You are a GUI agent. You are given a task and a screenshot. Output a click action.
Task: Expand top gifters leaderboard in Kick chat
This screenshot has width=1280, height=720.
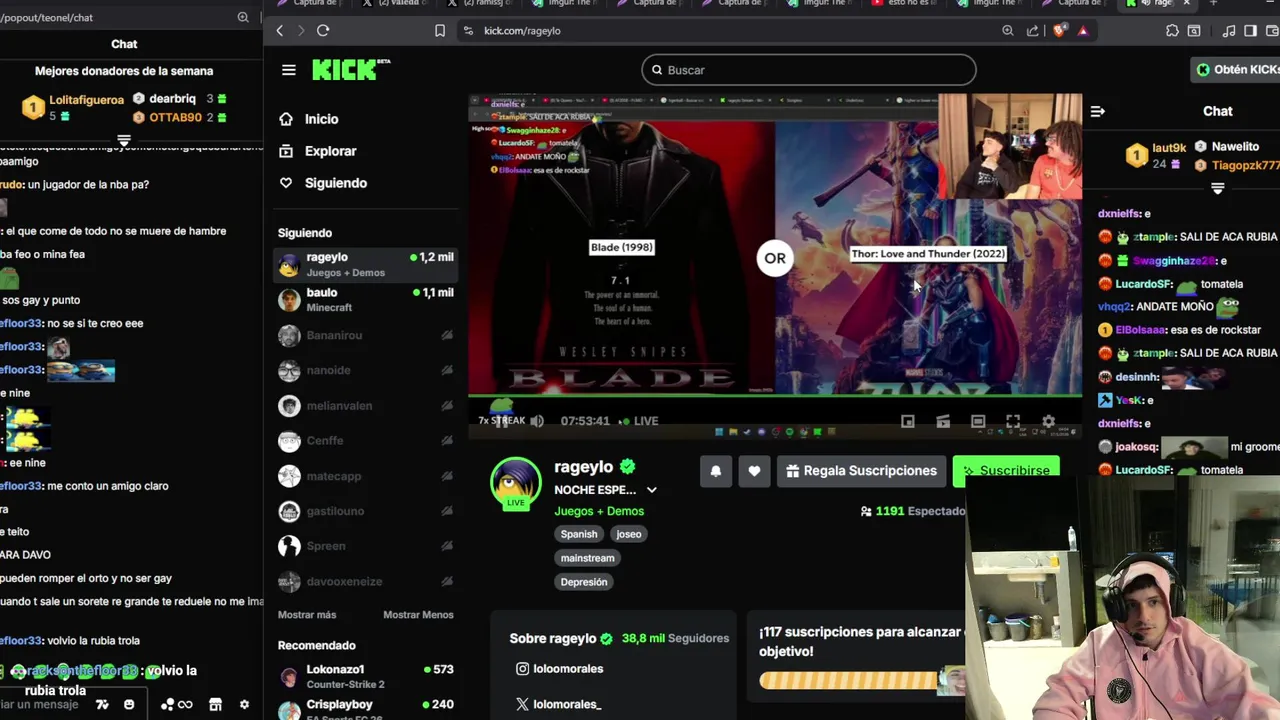pos(1217,188)
